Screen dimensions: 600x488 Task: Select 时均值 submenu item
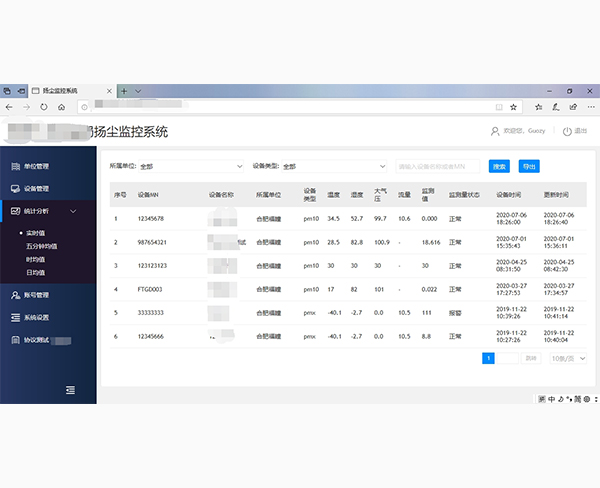coord(36,260)
